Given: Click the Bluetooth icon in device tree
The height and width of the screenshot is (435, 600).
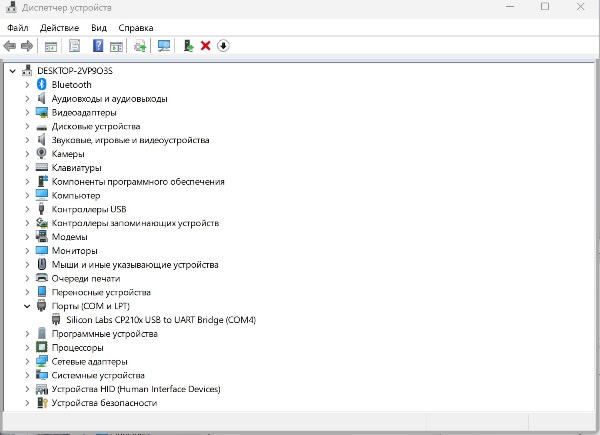Looking at the screenshot, I should 42,85.
